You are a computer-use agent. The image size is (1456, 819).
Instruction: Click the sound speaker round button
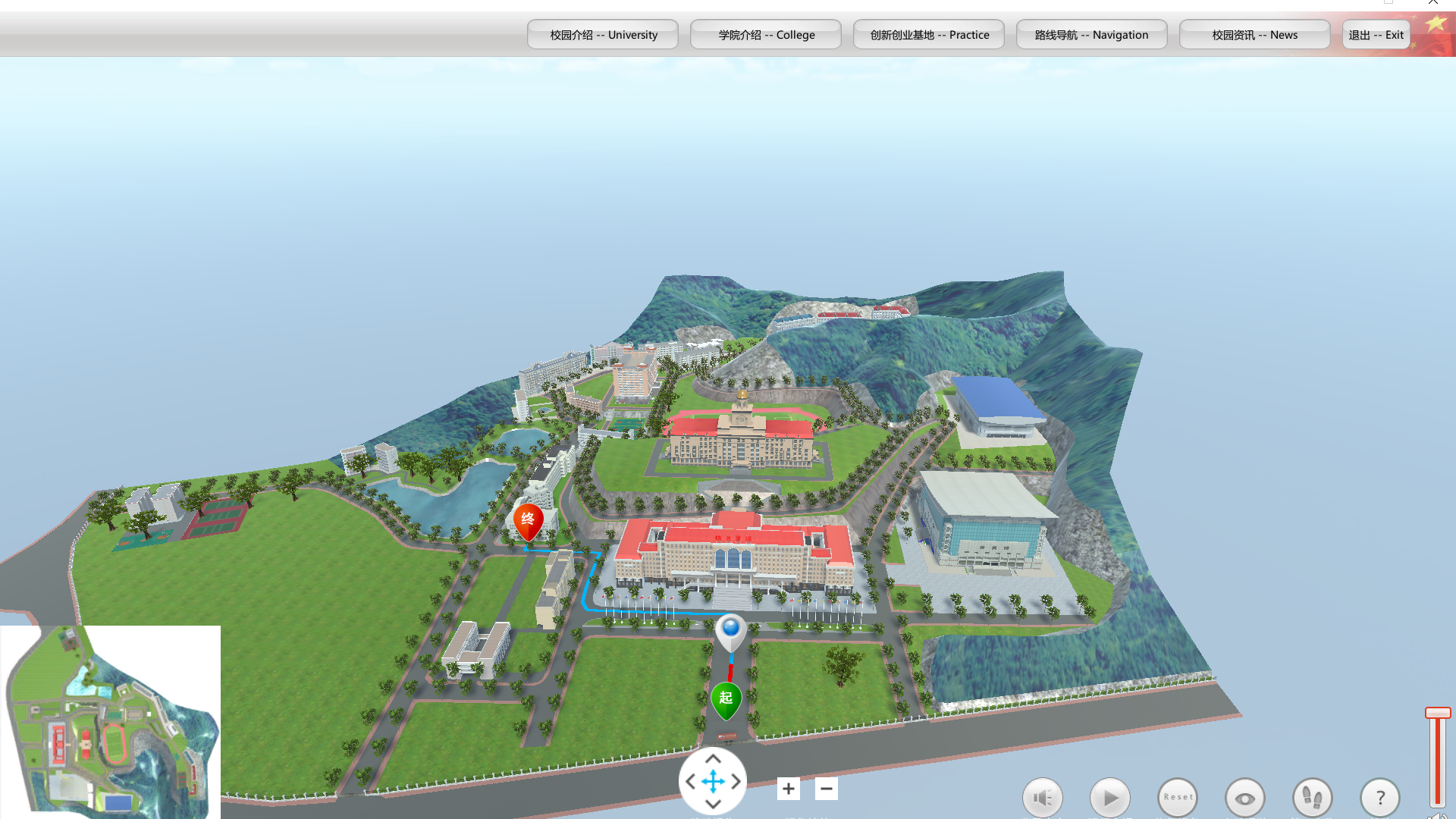pyautogui.click(x=1043, y=797)
